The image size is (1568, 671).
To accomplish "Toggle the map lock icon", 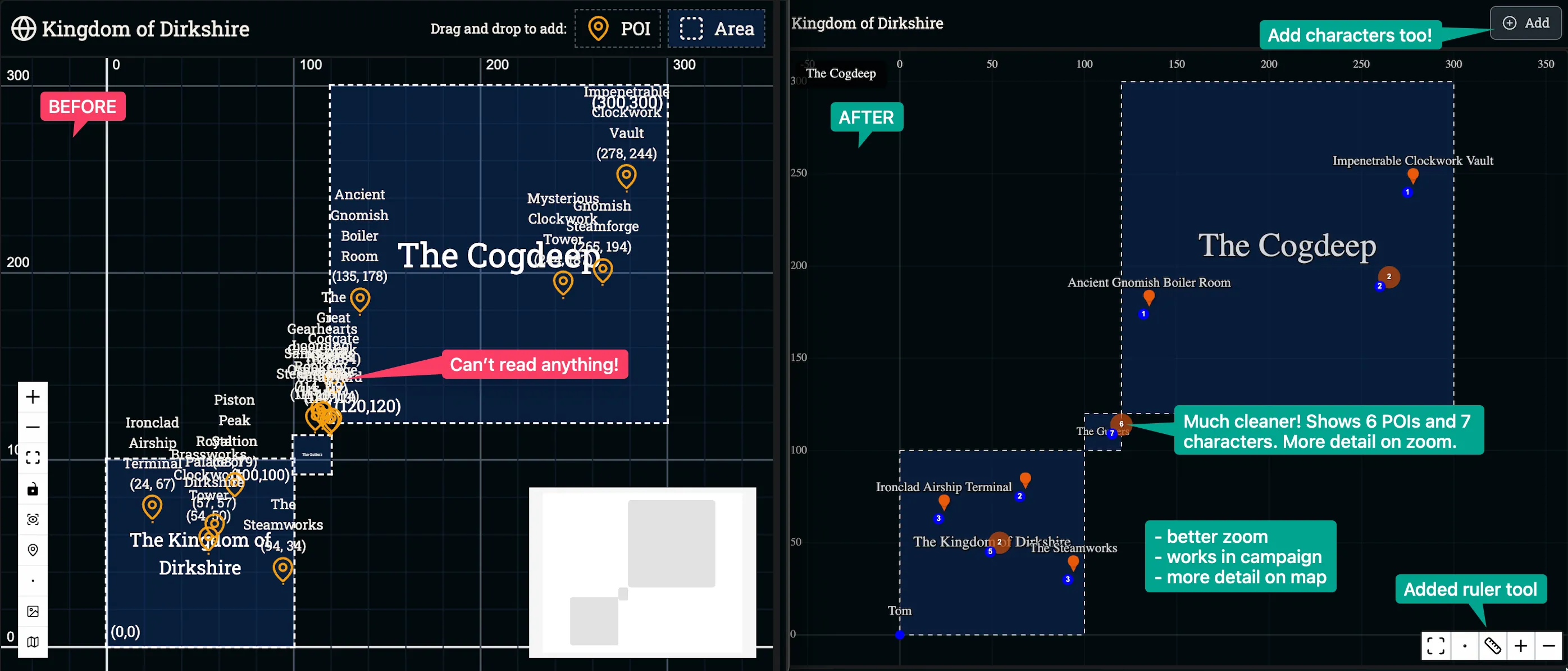I will (x=33, y=489).
